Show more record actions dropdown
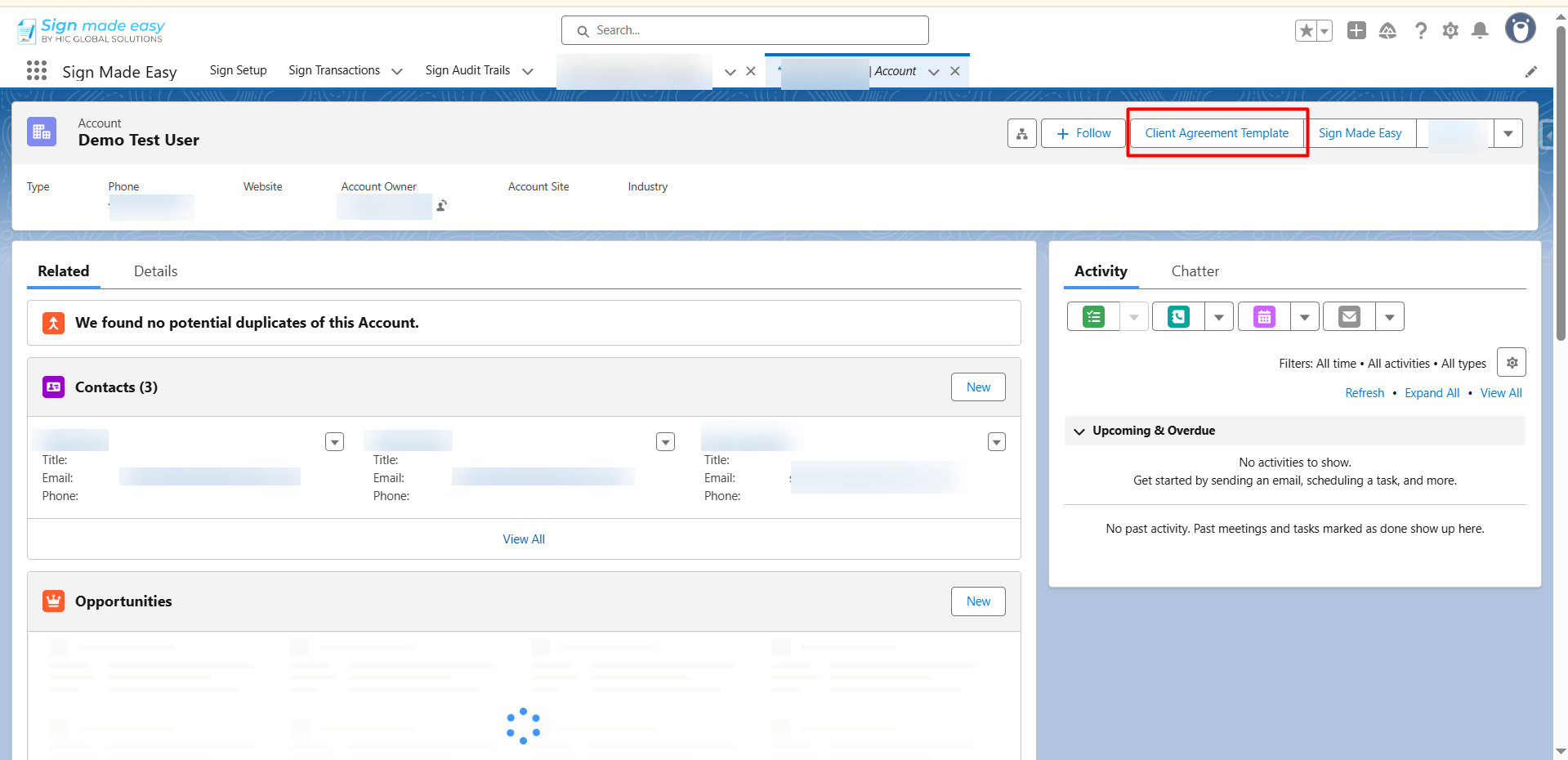1568x760 pixels. pyautogui.click(x=1508, y=133)
